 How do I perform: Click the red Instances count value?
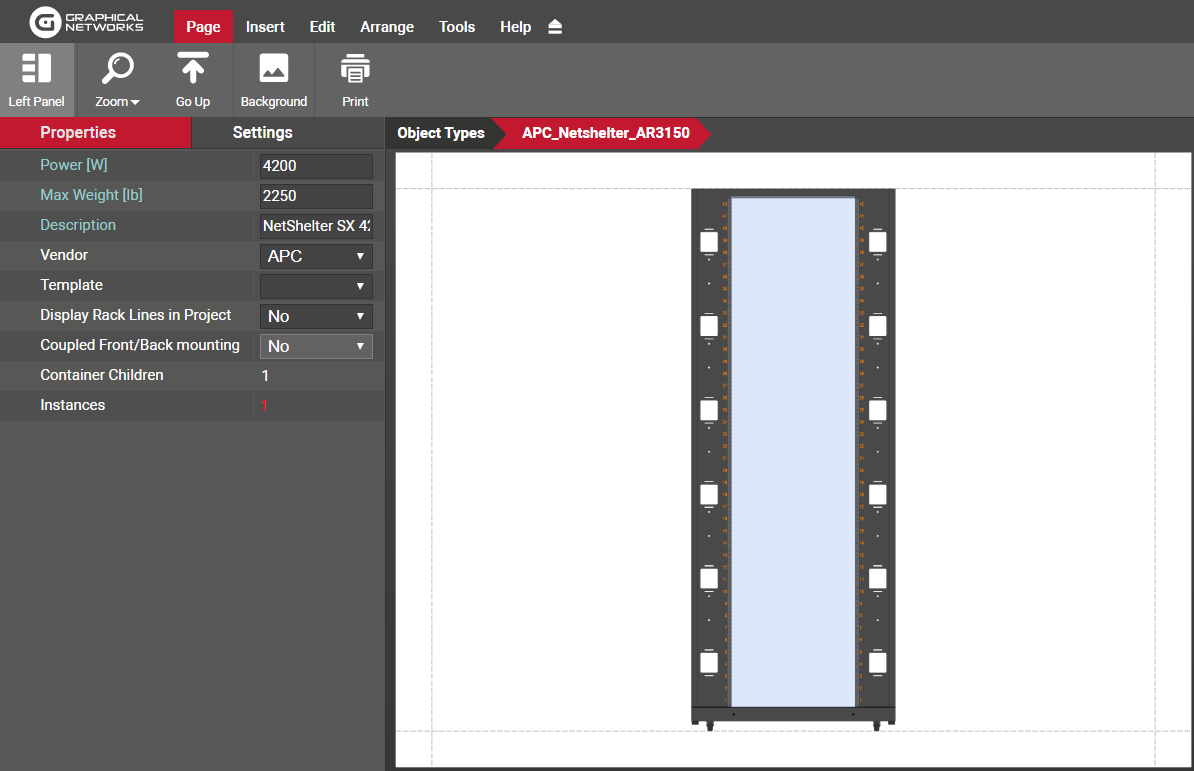coord(265,406)
